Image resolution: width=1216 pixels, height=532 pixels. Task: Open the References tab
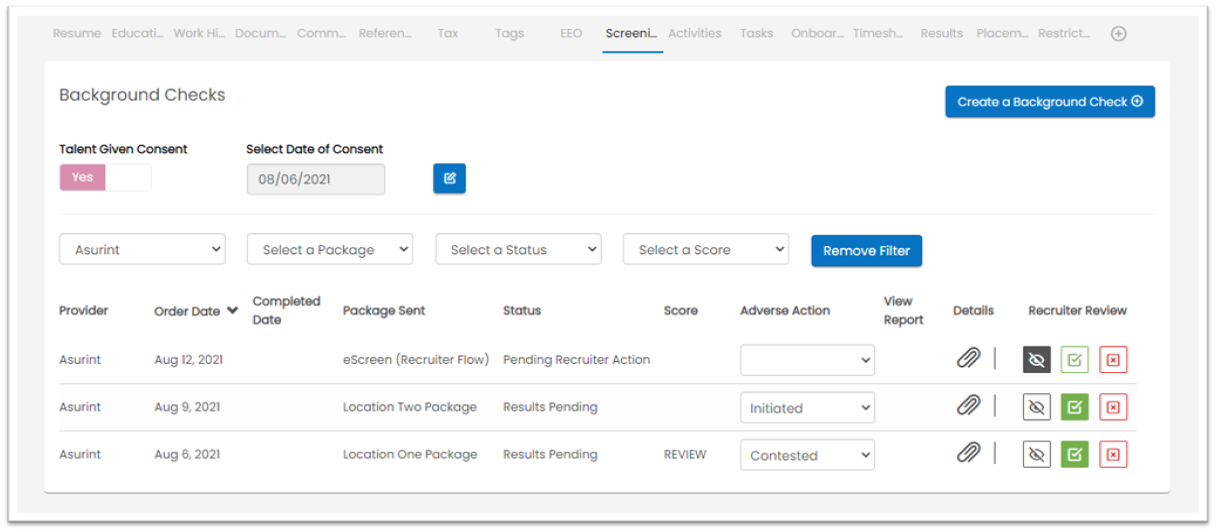click(x=385, y=33)
